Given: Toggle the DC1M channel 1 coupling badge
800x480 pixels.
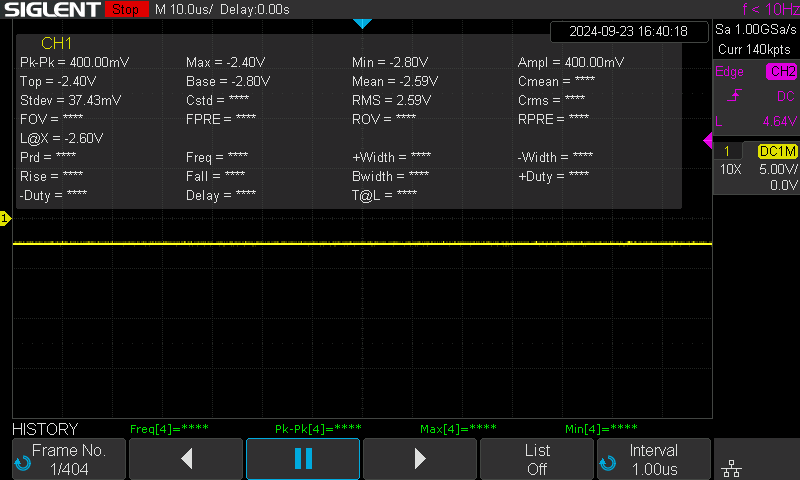Looking at the screenshot, I should (x=777, y=151).
